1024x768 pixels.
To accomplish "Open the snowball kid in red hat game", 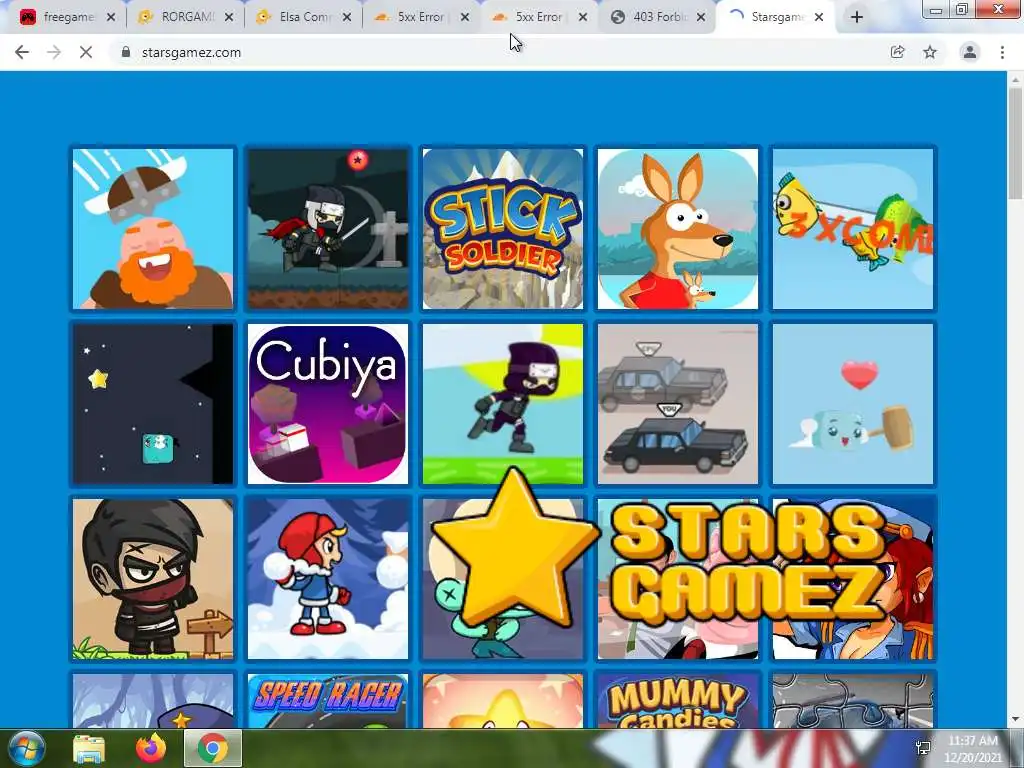I will click(x=328, y=579).
